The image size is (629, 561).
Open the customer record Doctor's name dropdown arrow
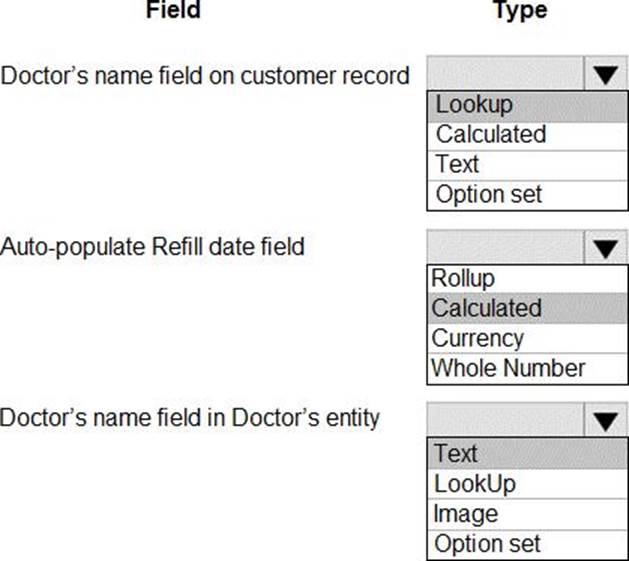603,74
